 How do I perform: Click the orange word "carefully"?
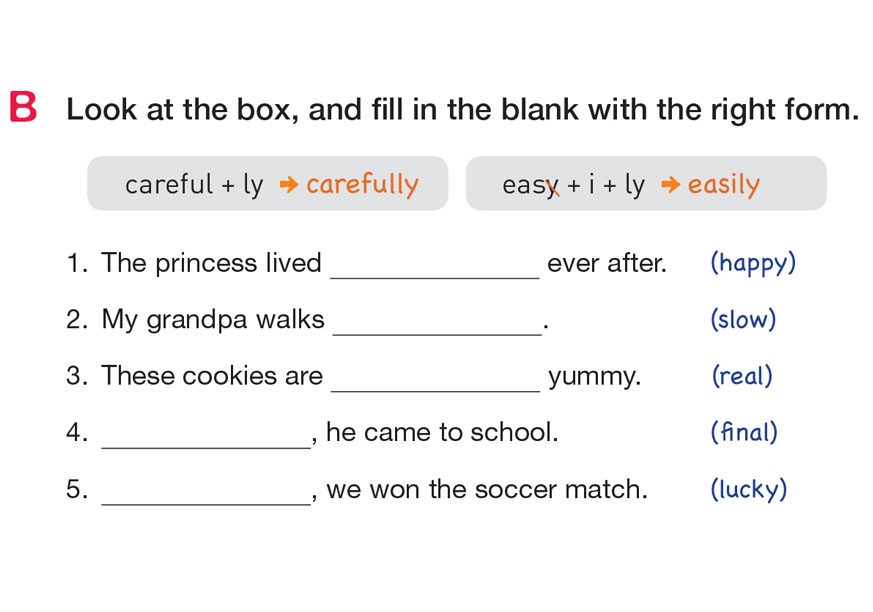[362, 185]
